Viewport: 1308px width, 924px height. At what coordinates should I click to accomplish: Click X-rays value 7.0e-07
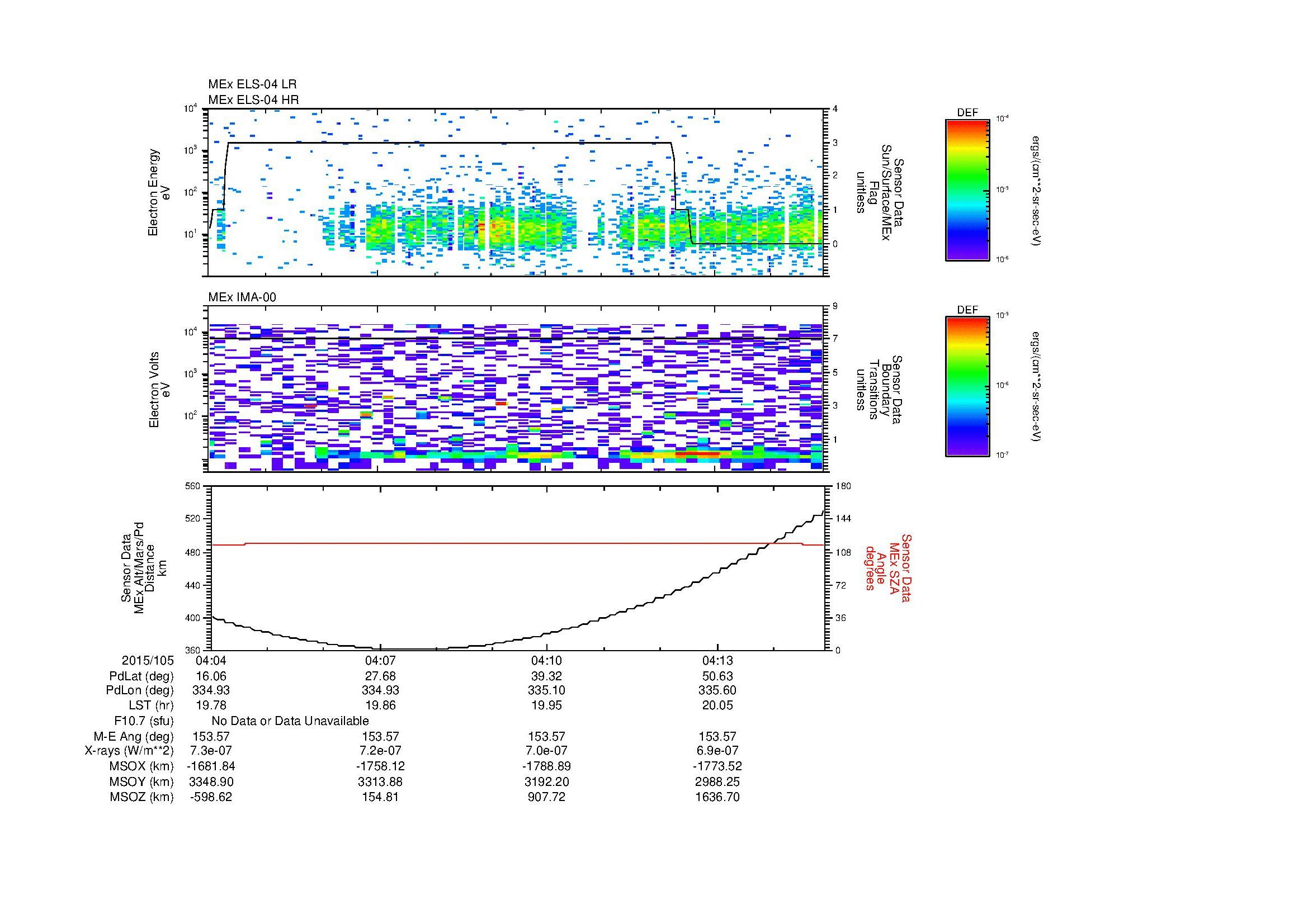[x=547, y=751]
